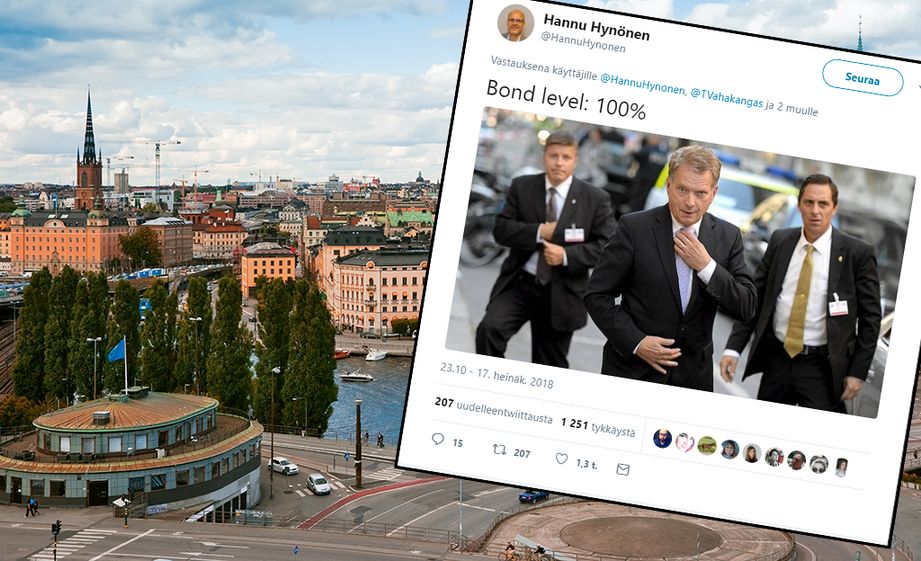
Task: Like the tweet with the heart icon
Action: point(562,459)
